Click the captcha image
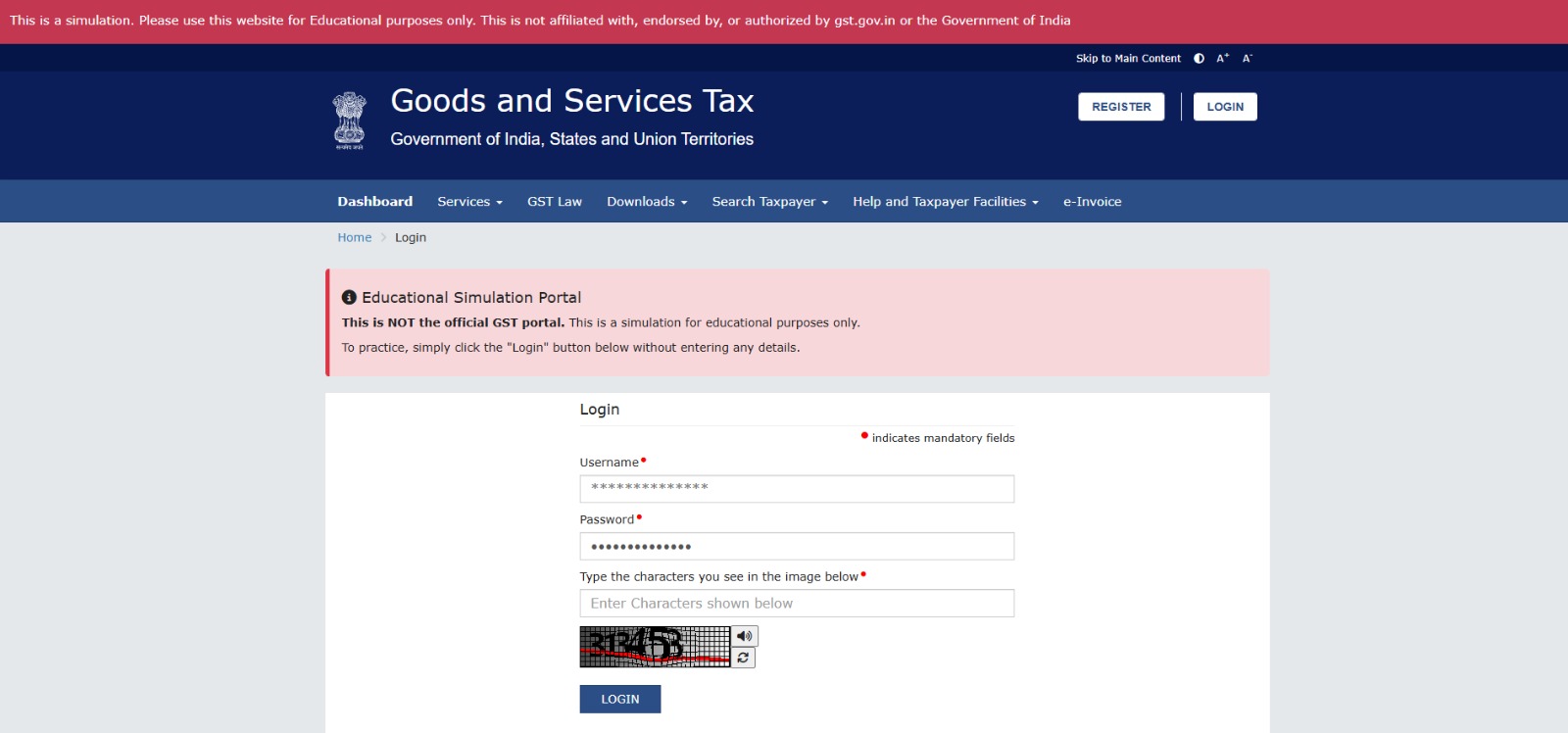 tap(655, 647)
